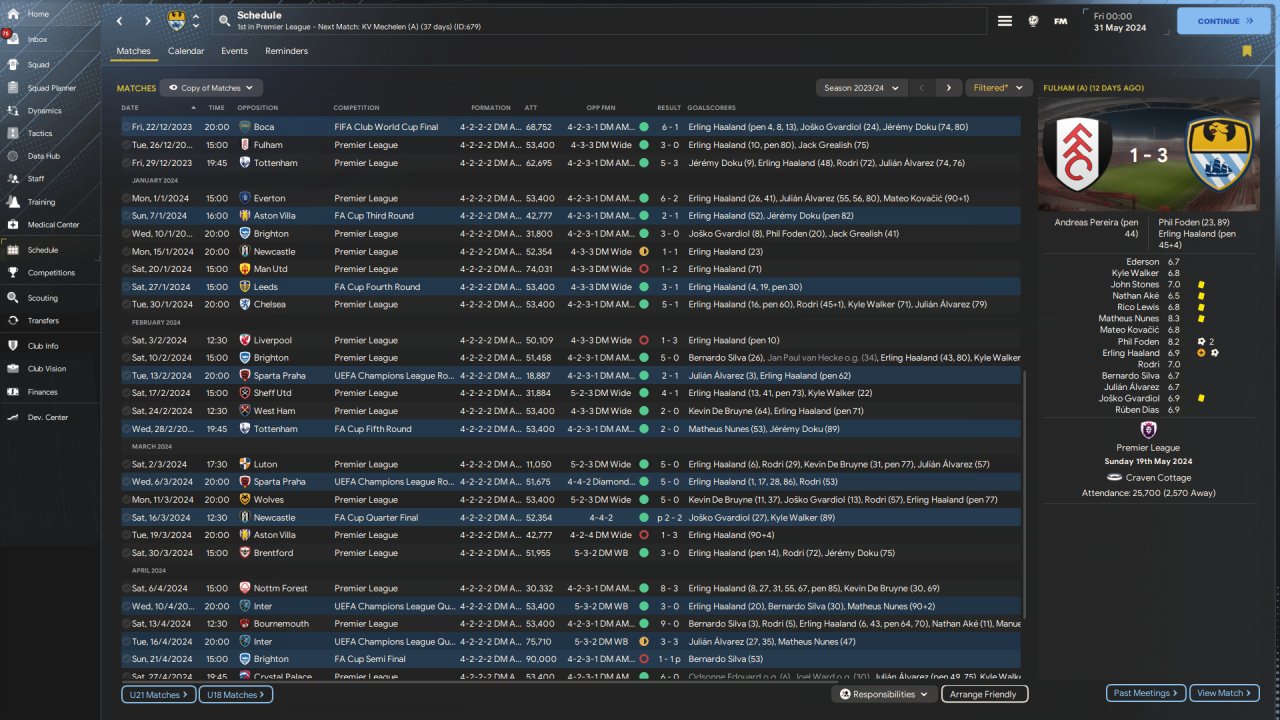
Task: Switch to the Events tab
Action: tap(235, 51)
